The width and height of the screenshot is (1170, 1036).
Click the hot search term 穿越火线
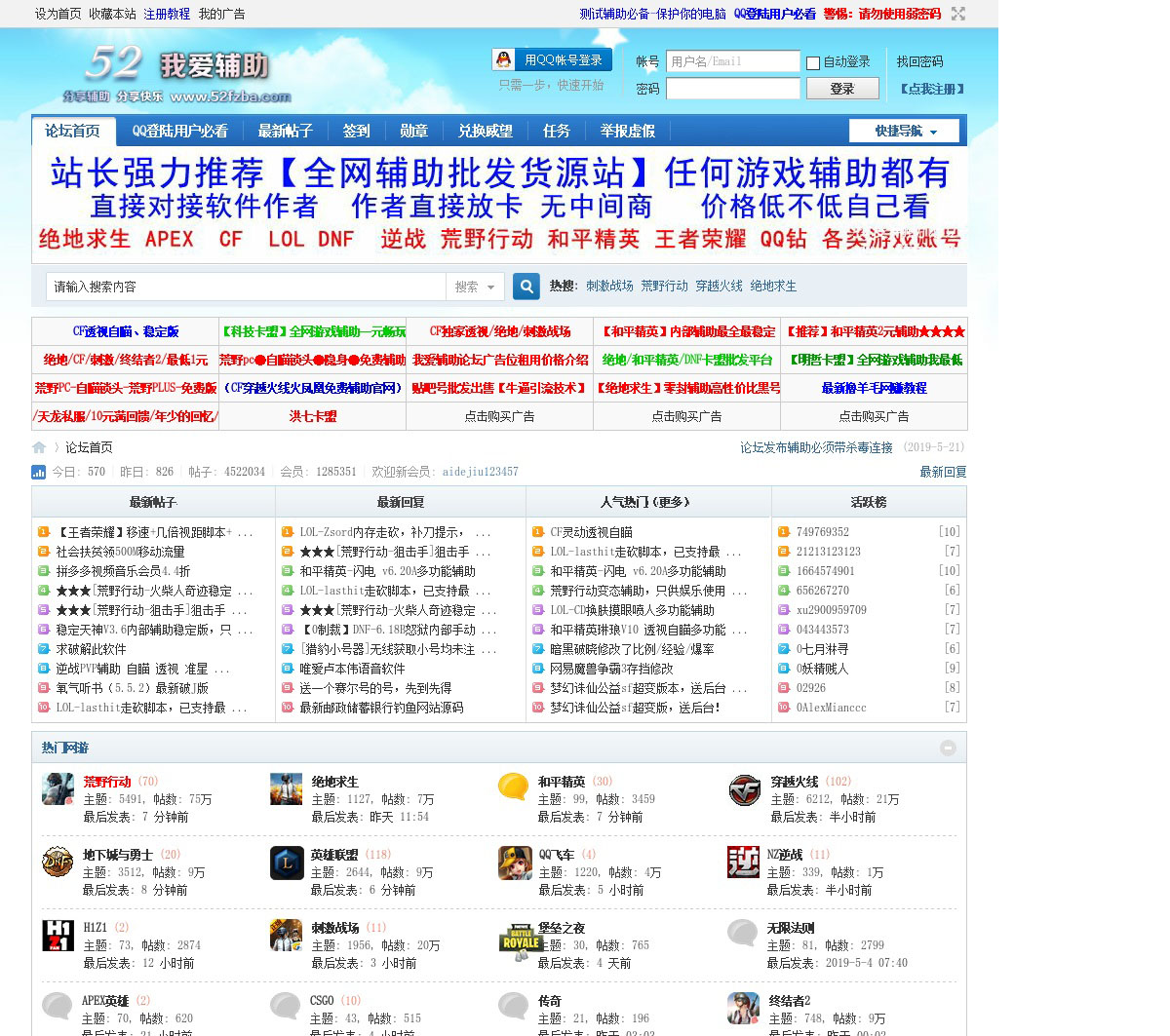pyautogui.click(x=719, y=286)
